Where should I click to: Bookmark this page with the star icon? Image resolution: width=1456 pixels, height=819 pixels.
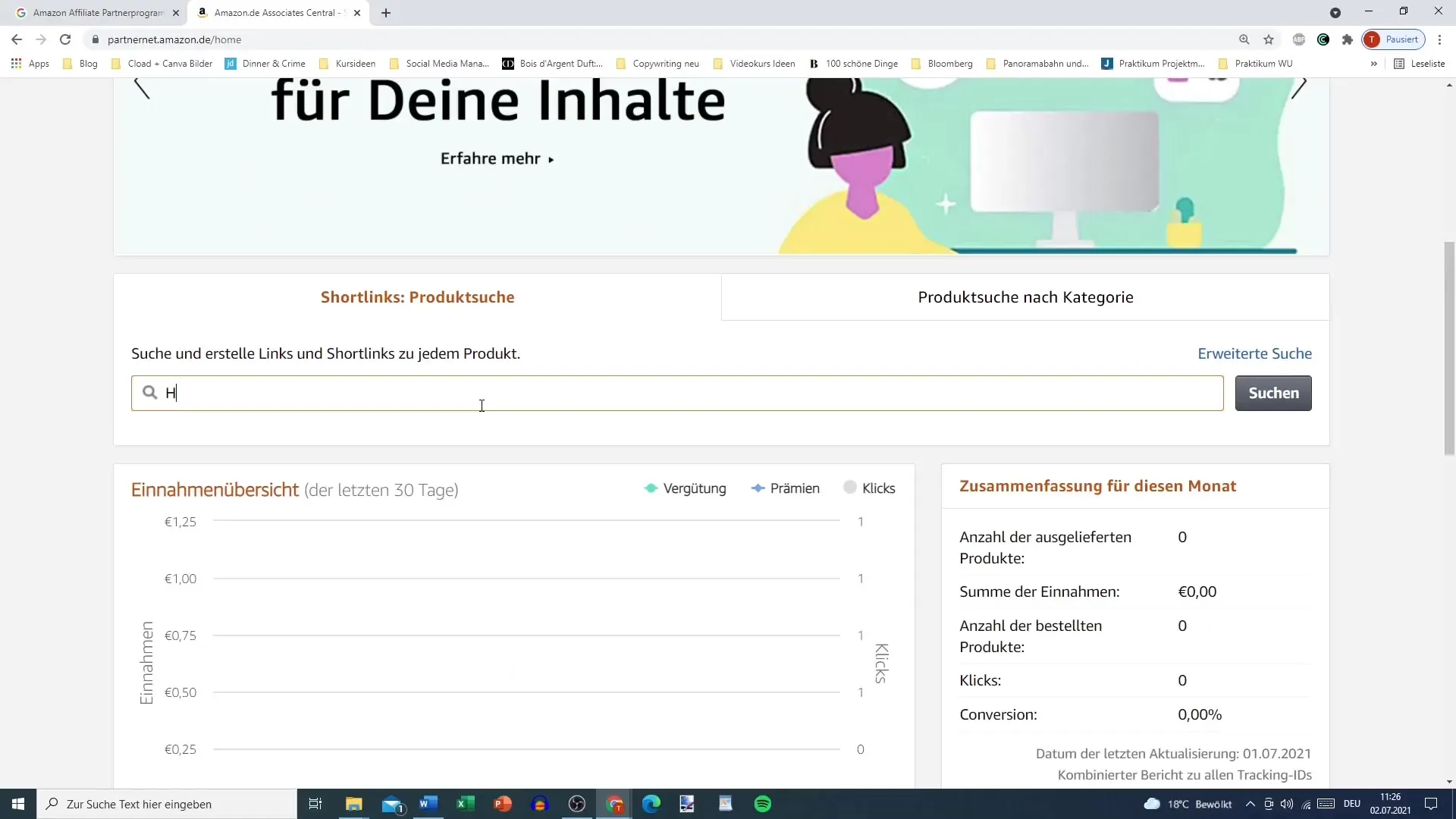point(1269,39)
